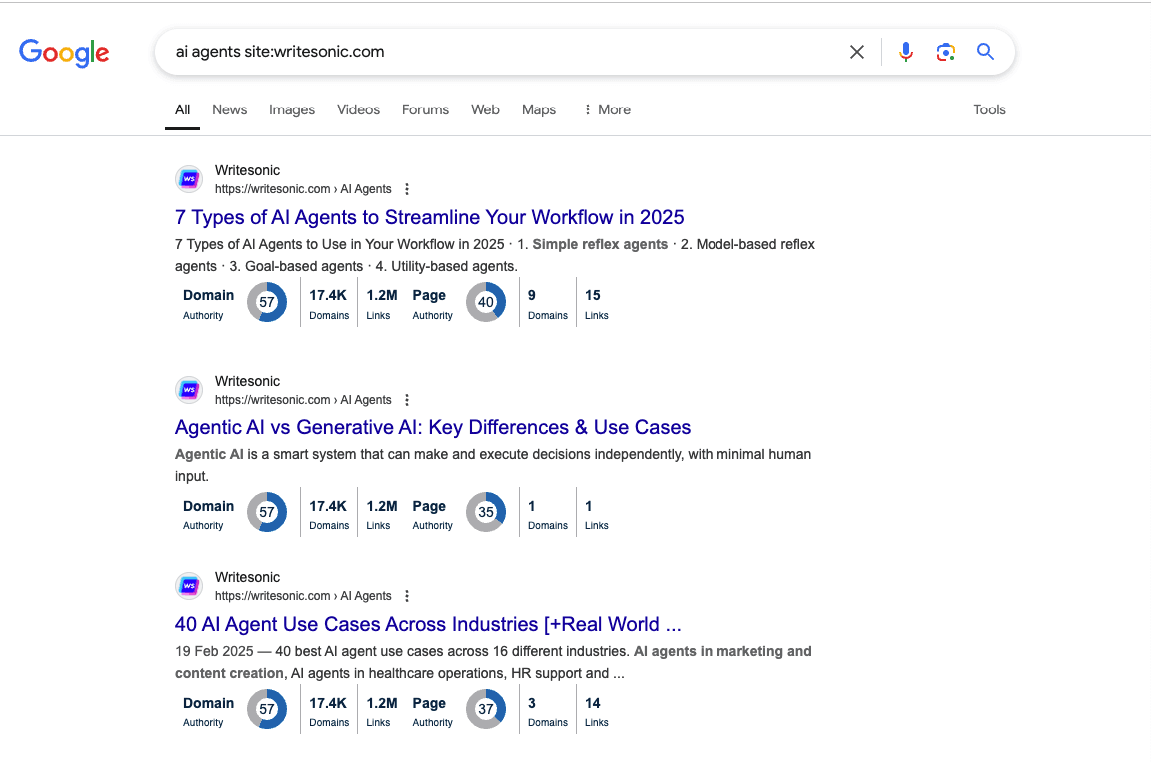Expand the More search filters menu
This screenshot has width=1151, height=763.
coord(607,110)
